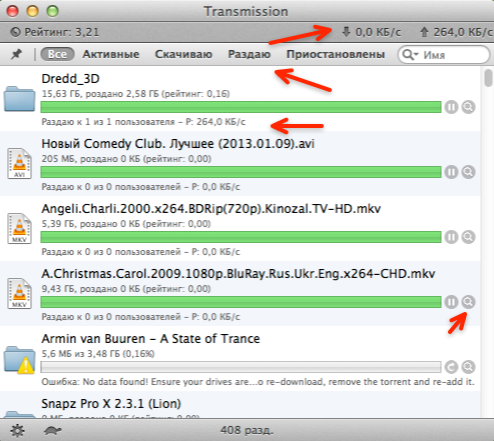Open the Рейтинг status dropdown

tap(55, 32)
